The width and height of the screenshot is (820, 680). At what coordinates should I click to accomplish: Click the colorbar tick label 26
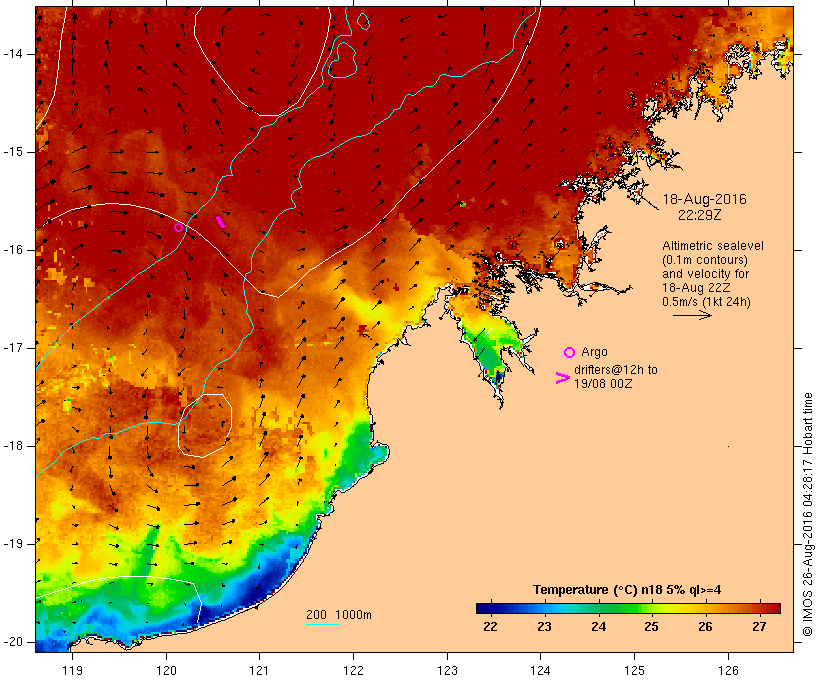click(x=705, y=626)
